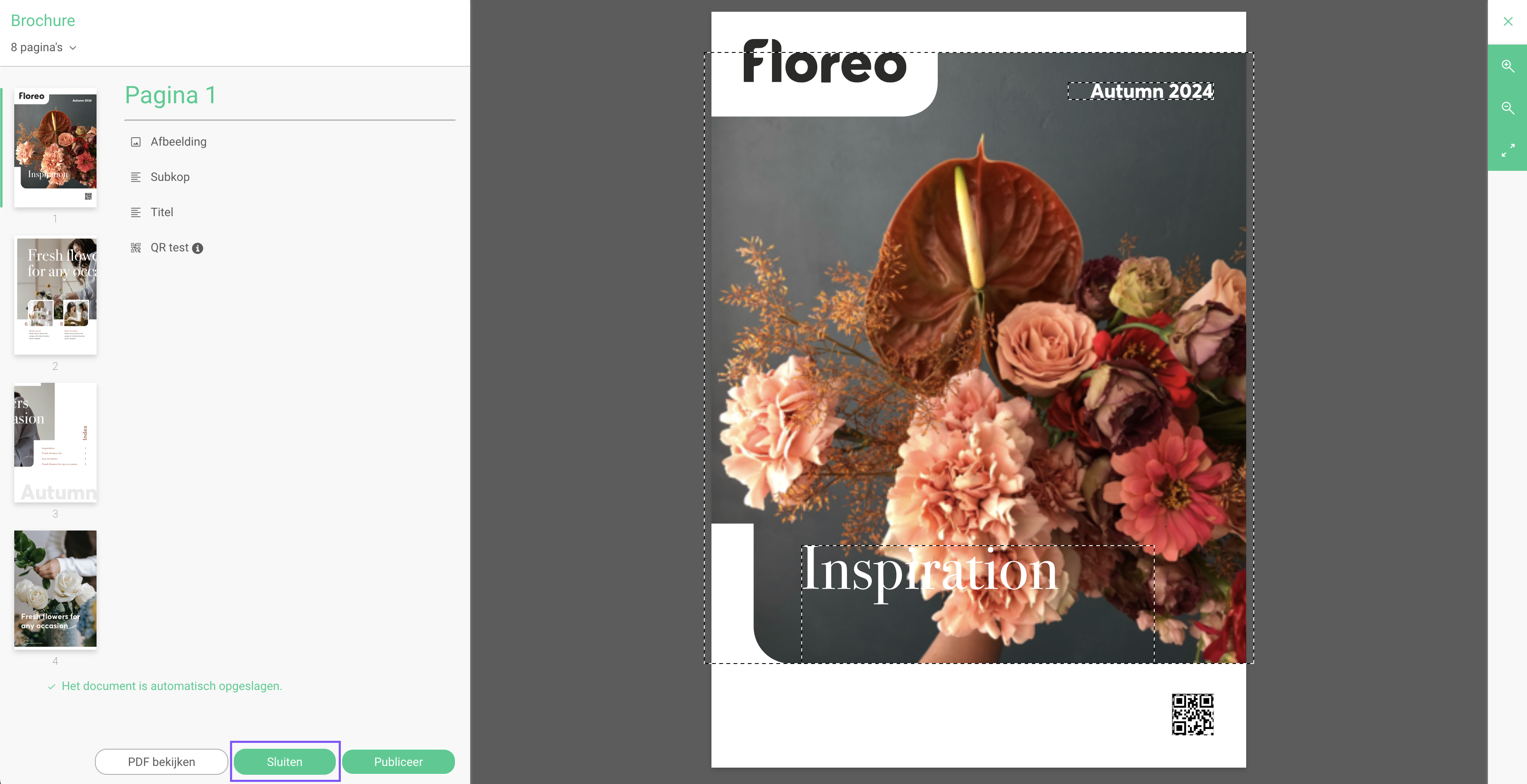Select the page 4 white roses thumbnail
This screenshot has width=1527, height=784.
pos(55,589)
